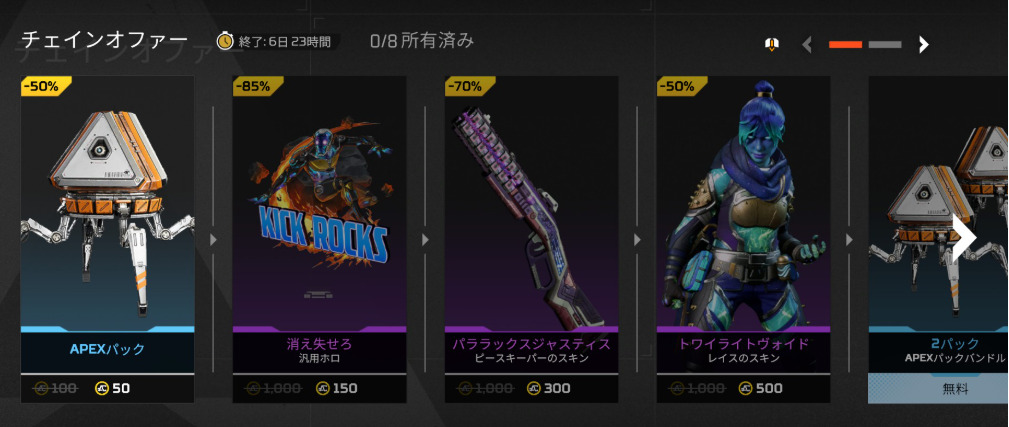
Task: Click chain arrow between Peacekeeper and Wraith skin
Action: 637,240
